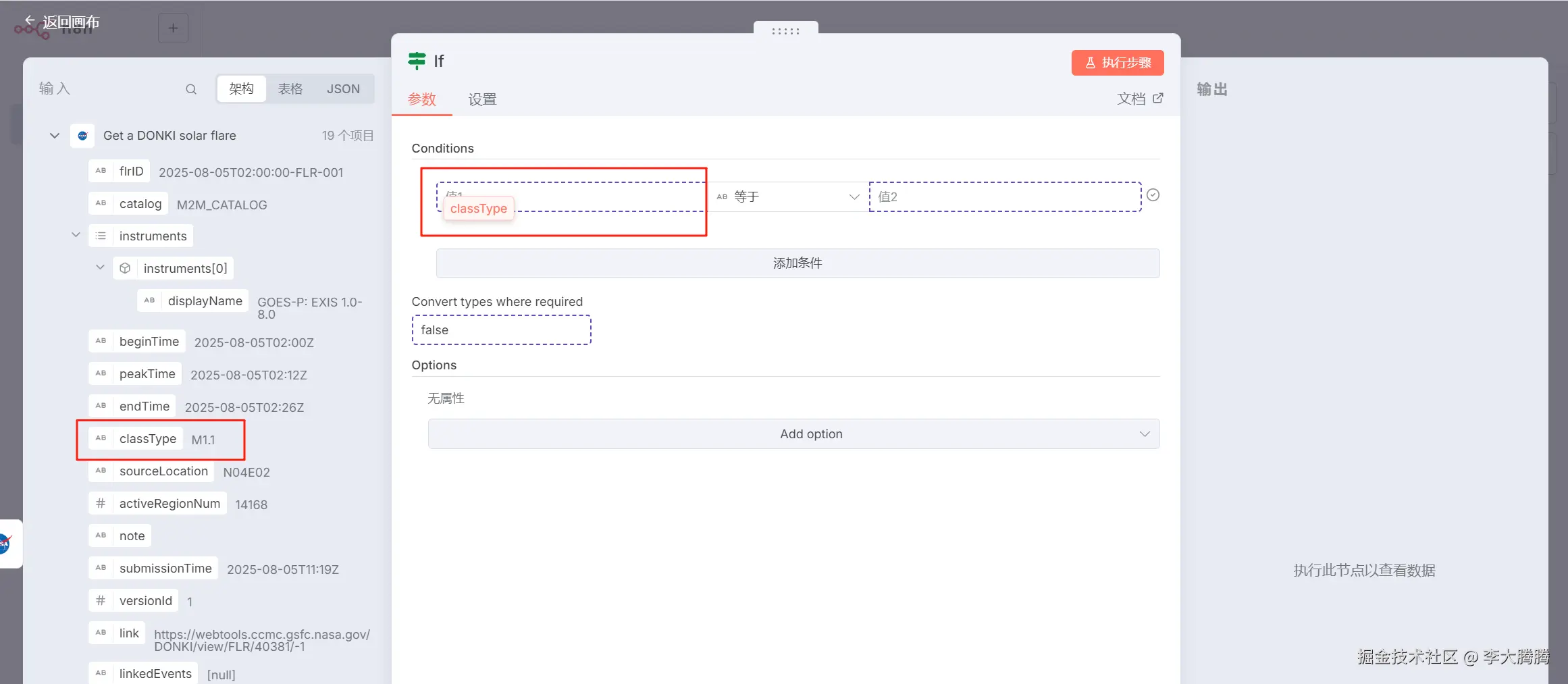Click the back arrow next to 返回画布

point(30,21)
